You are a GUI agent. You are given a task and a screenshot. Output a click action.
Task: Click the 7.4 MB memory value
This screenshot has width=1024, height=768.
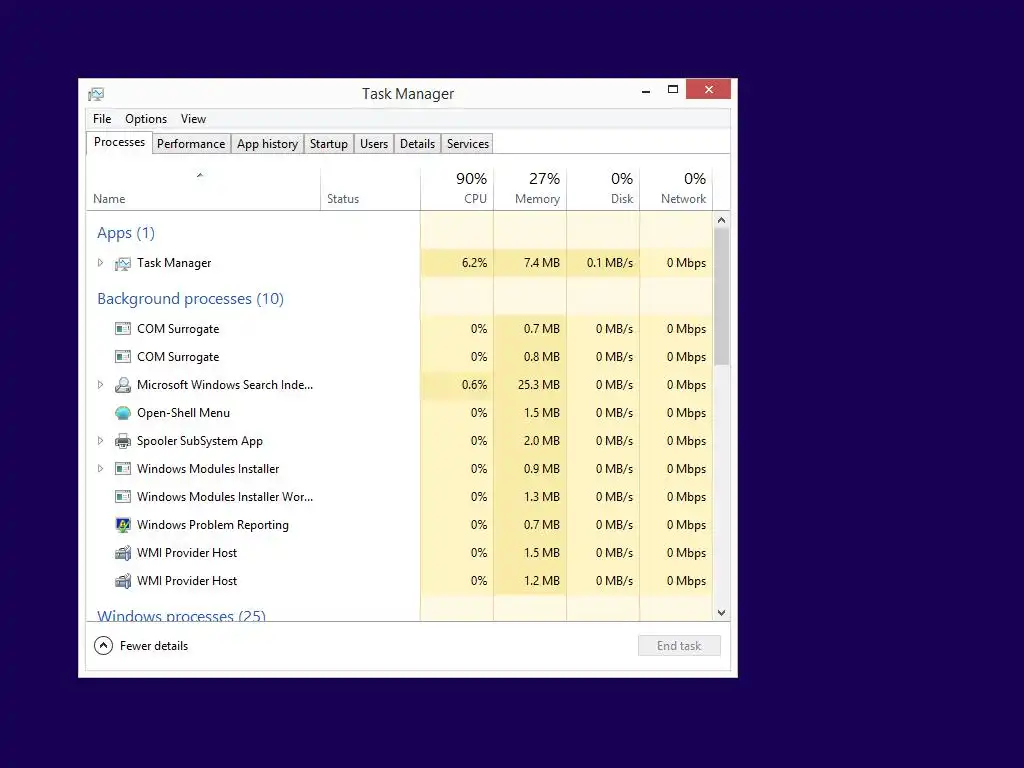click(x=541, y=263)
